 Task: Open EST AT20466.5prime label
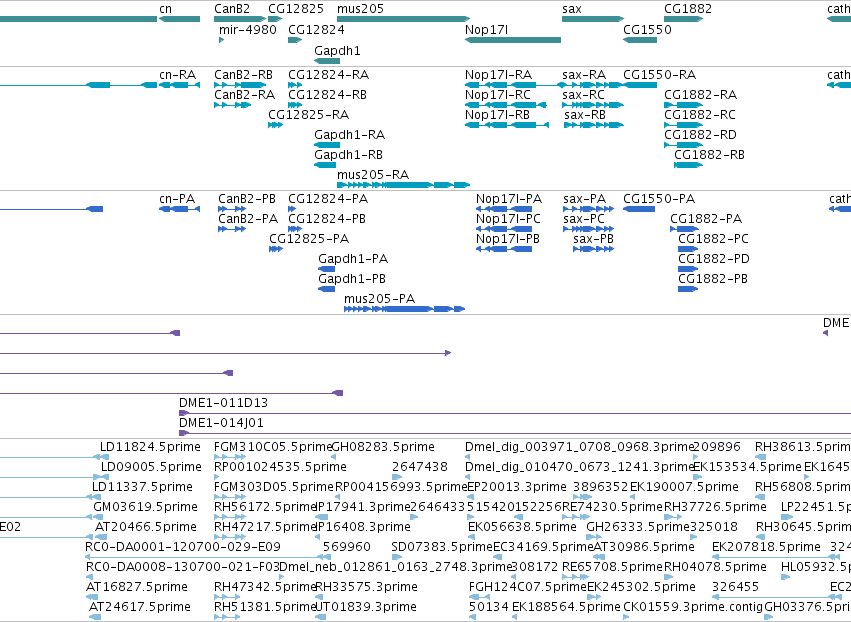(x=146, y=527)
